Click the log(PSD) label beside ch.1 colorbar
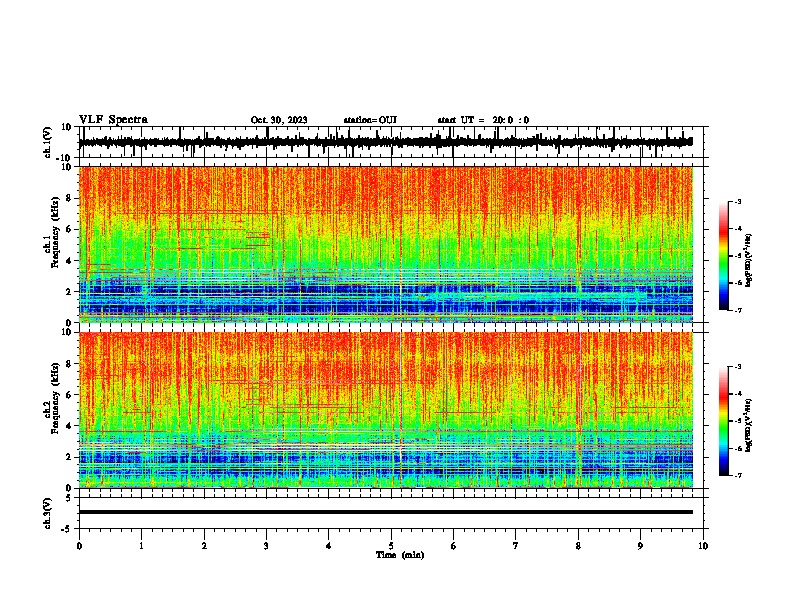Screen dimensions: 792x612 (749, 261)
